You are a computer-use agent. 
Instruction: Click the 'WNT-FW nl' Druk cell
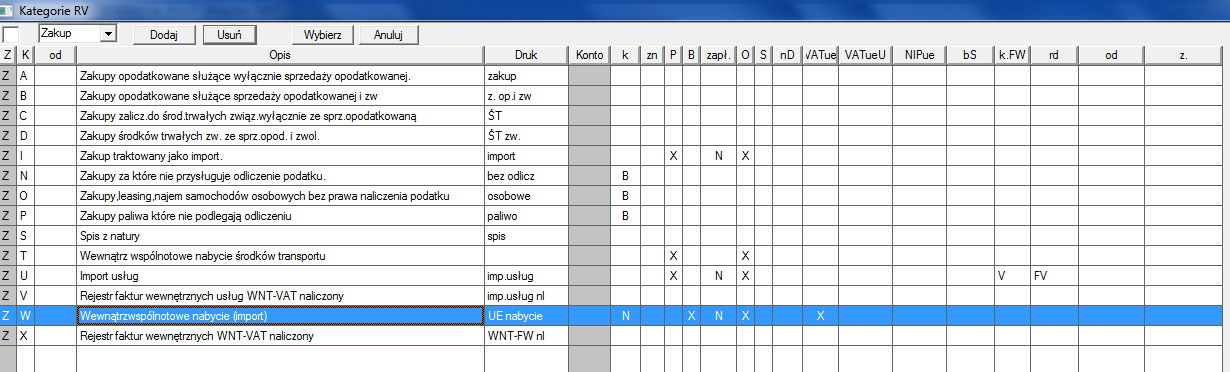click(525, 335)
